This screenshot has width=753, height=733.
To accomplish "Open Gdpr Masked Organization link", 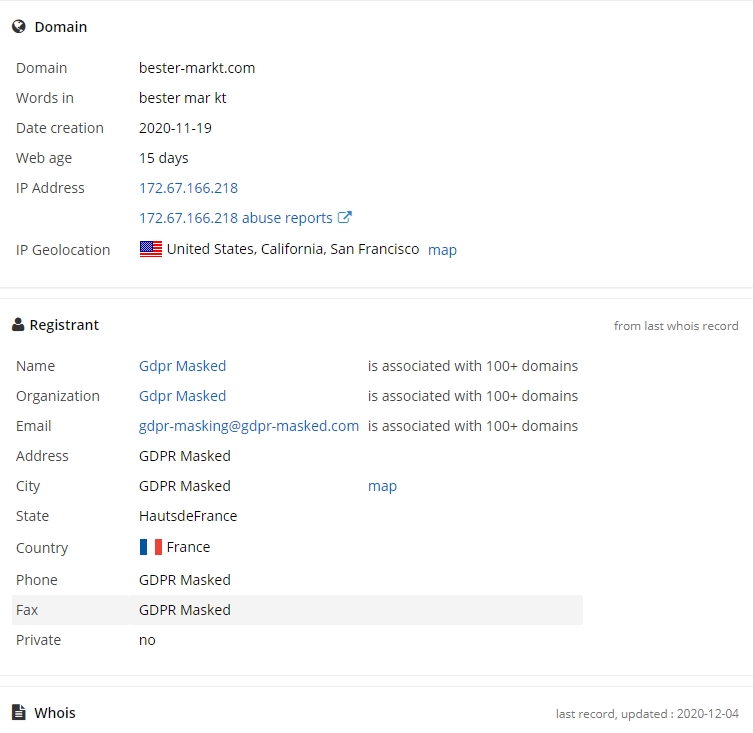I will [182, 396].
